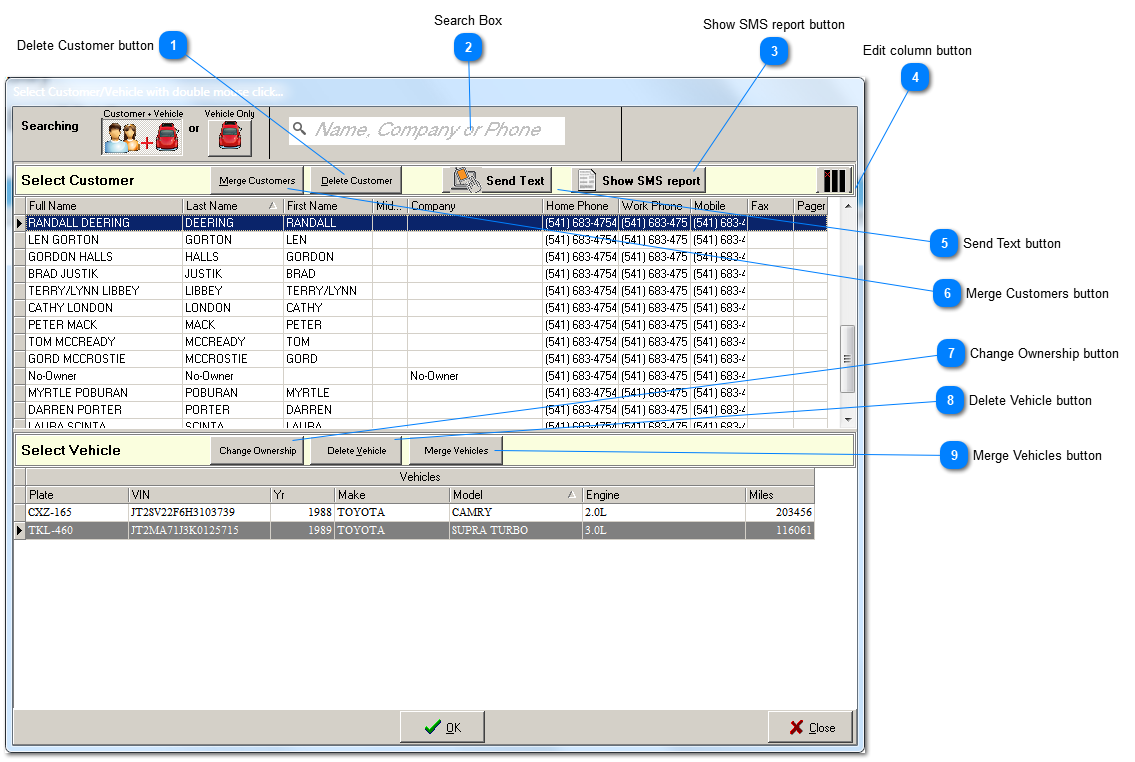
Task: Click the Edit column icon button
Action: (x=834, y=180)
